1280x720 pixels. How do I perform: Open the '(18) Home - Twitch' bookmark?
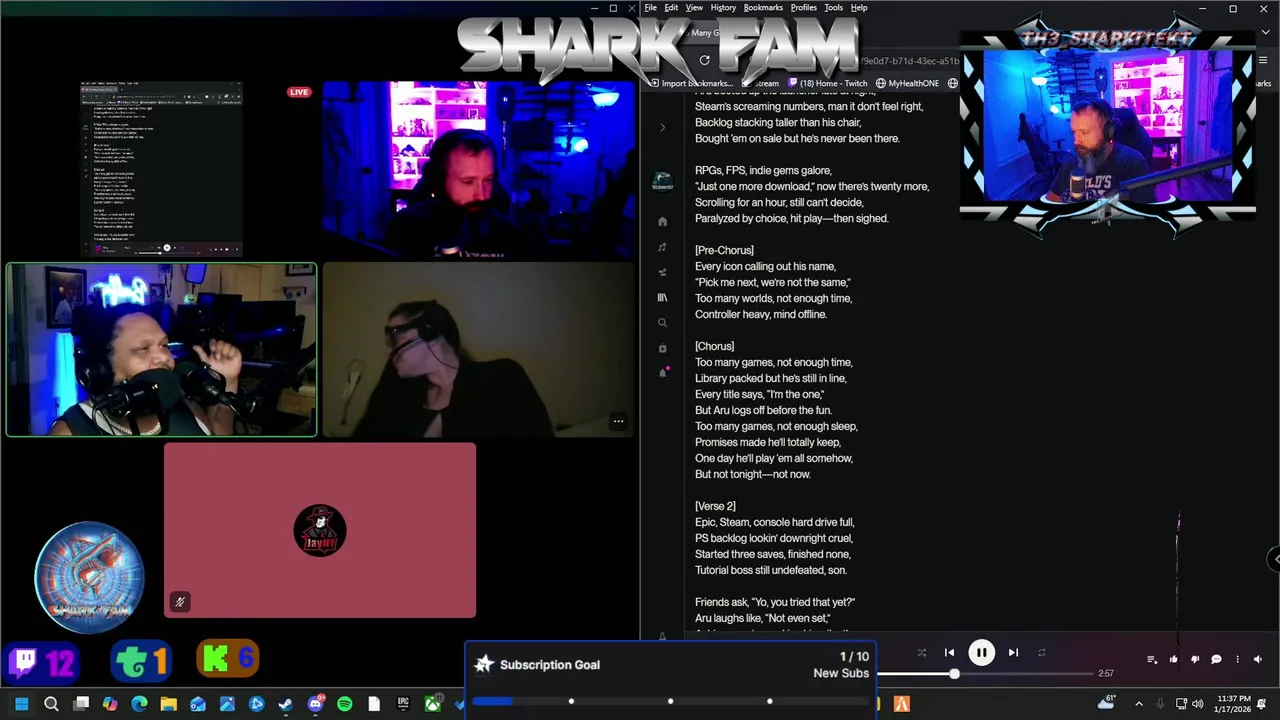[x=828, y=83]
